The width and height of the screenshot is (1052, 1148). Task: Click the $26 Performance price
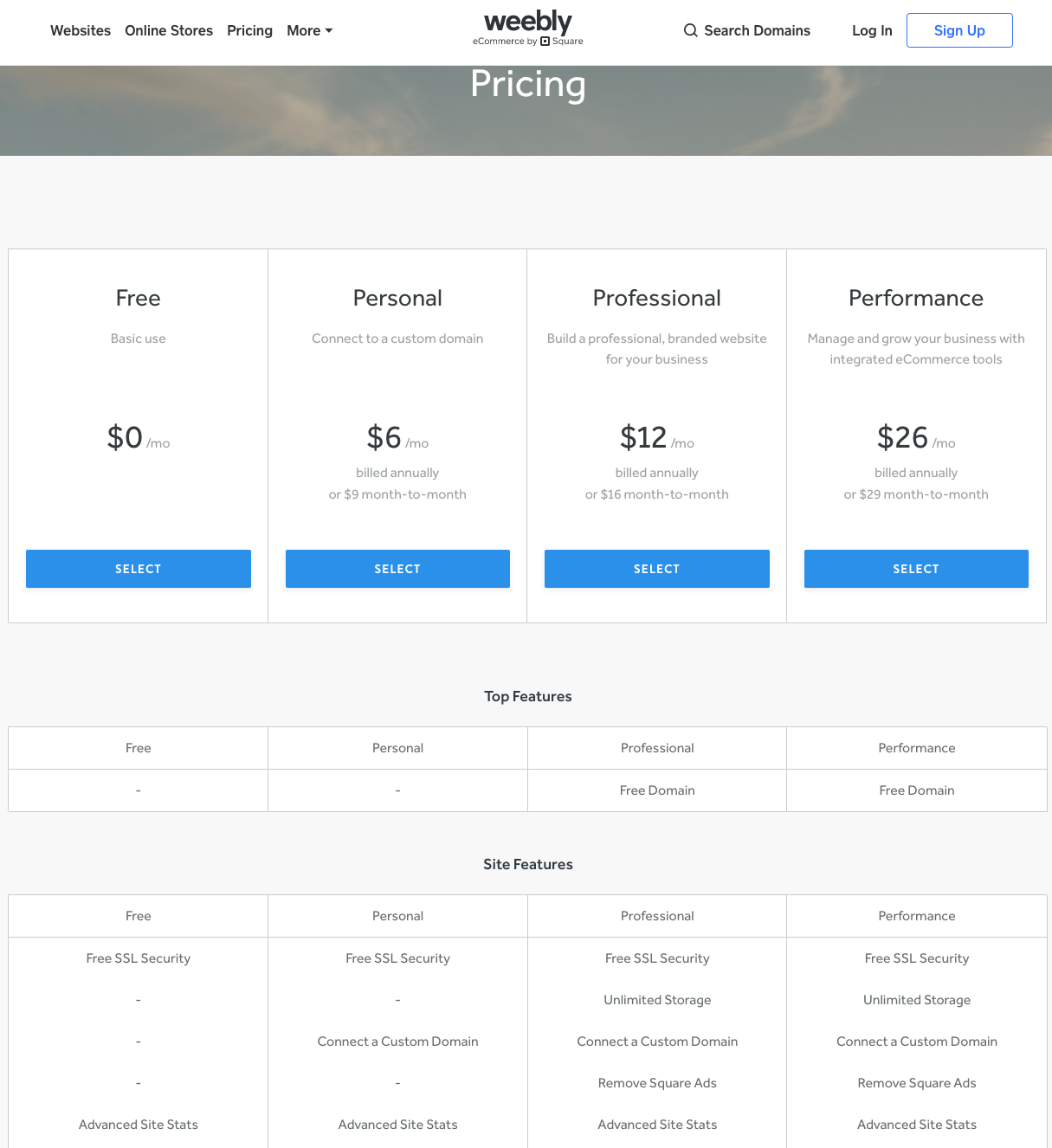[x=902, y=437]
